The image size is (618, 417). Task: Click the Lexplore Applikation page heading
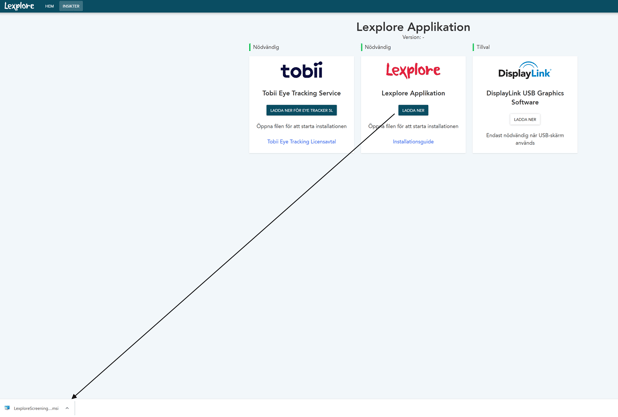point(413,27)
